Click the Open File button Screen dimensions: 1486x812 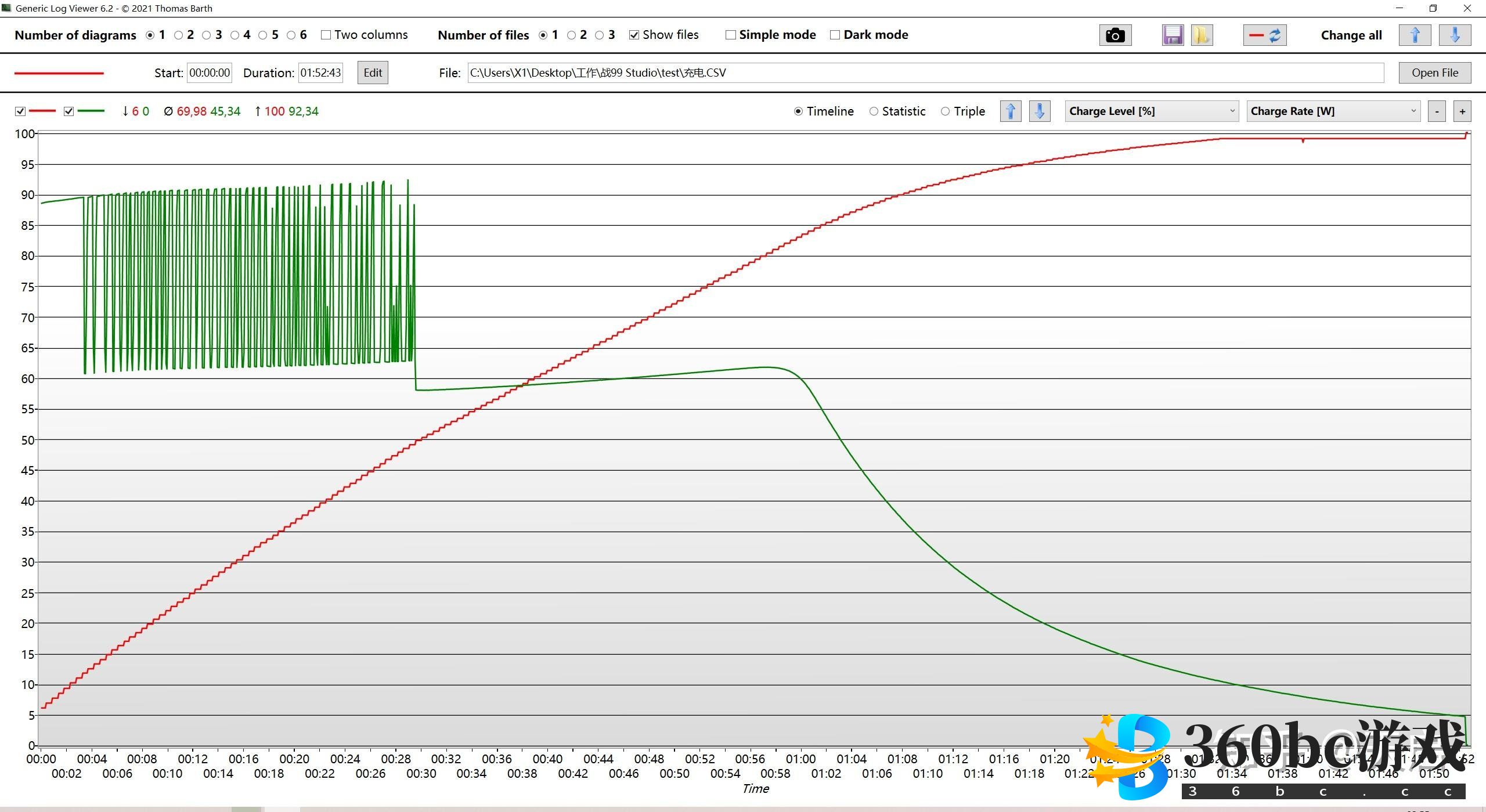(x=1434, y=73)
